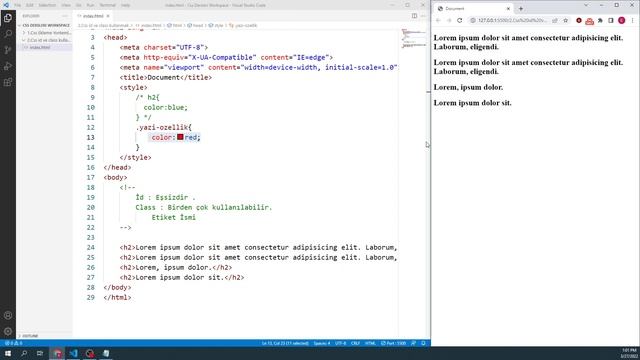
Task: Open the Run menu
Action: [91, 5]
